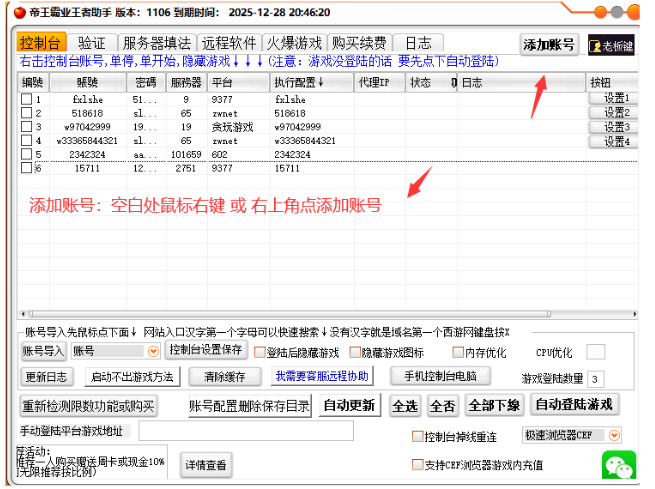The image size is (655, 489).
Task: Open the 极速浏览器CEF dropdown
Action: (x=614, y=436)
